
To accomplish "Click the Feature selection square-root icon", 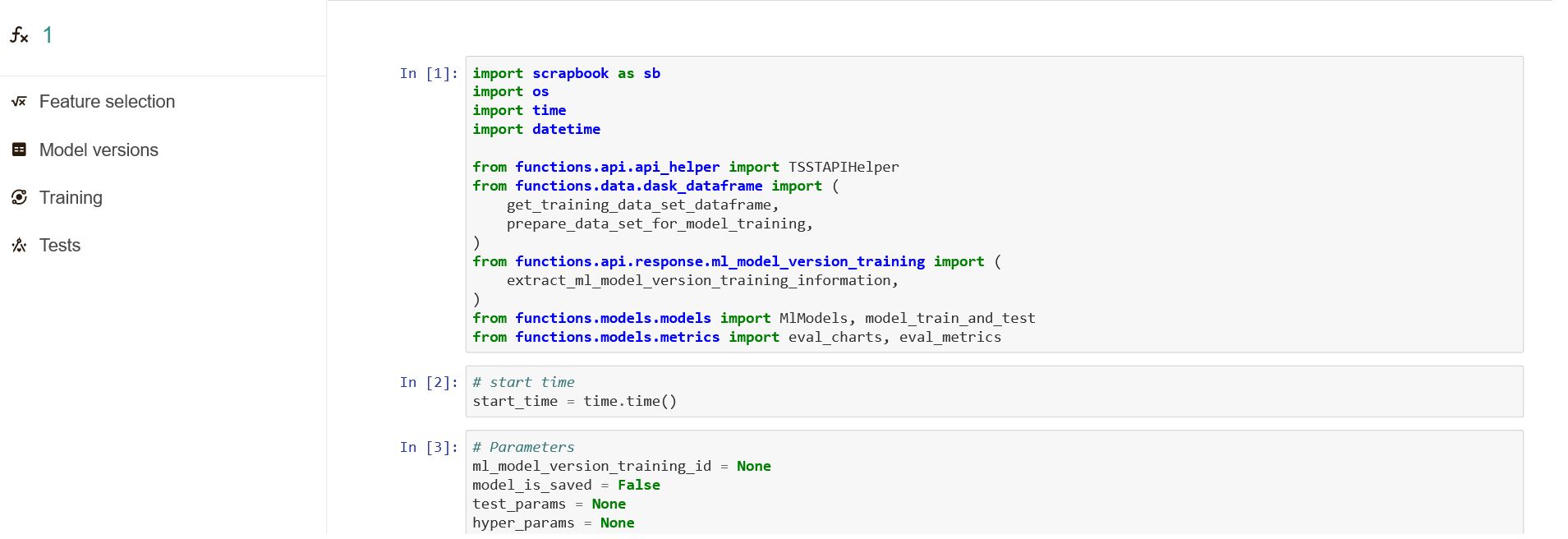I will (x=19, y=102).
